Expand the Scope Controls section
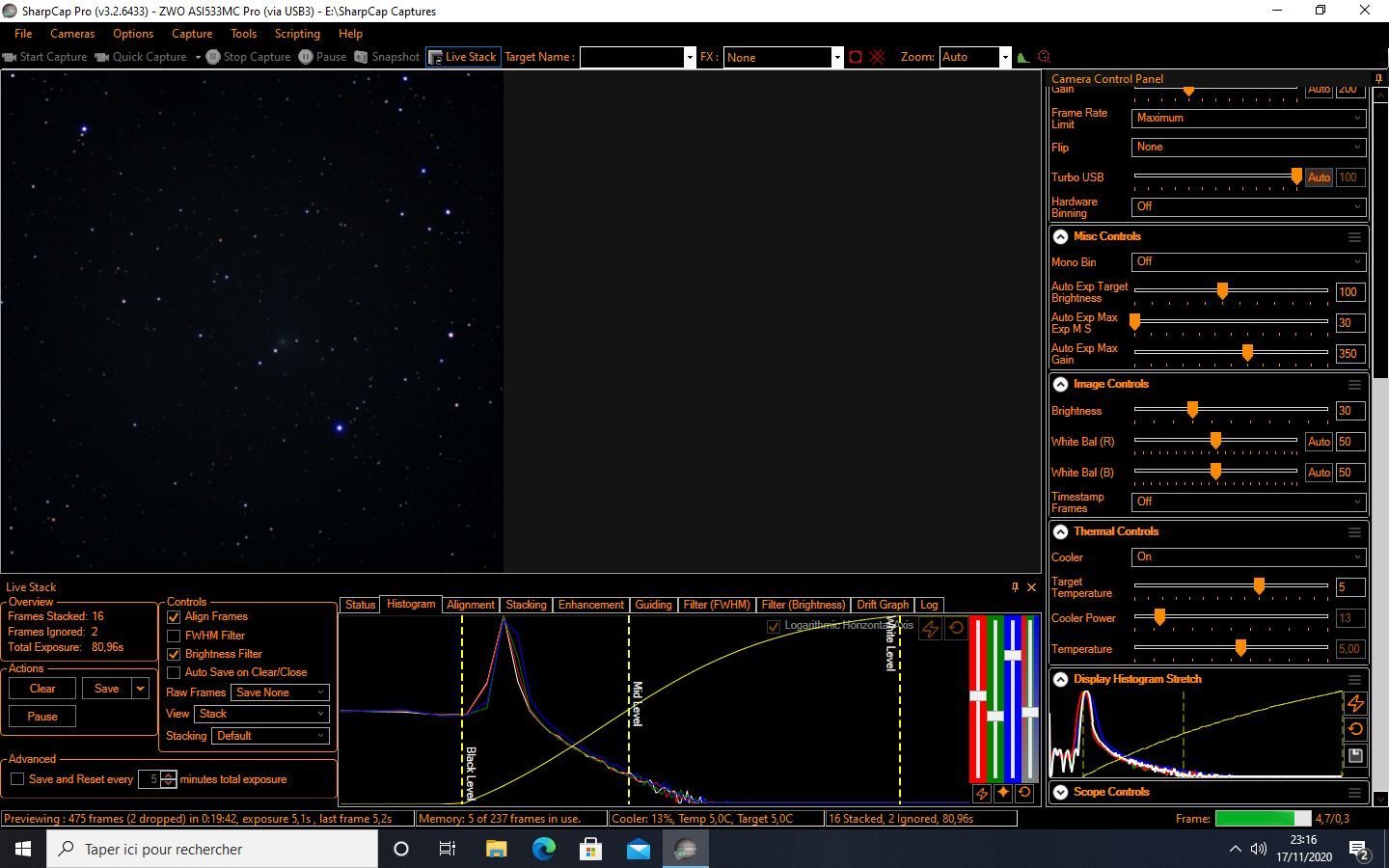 point(1060,792)
